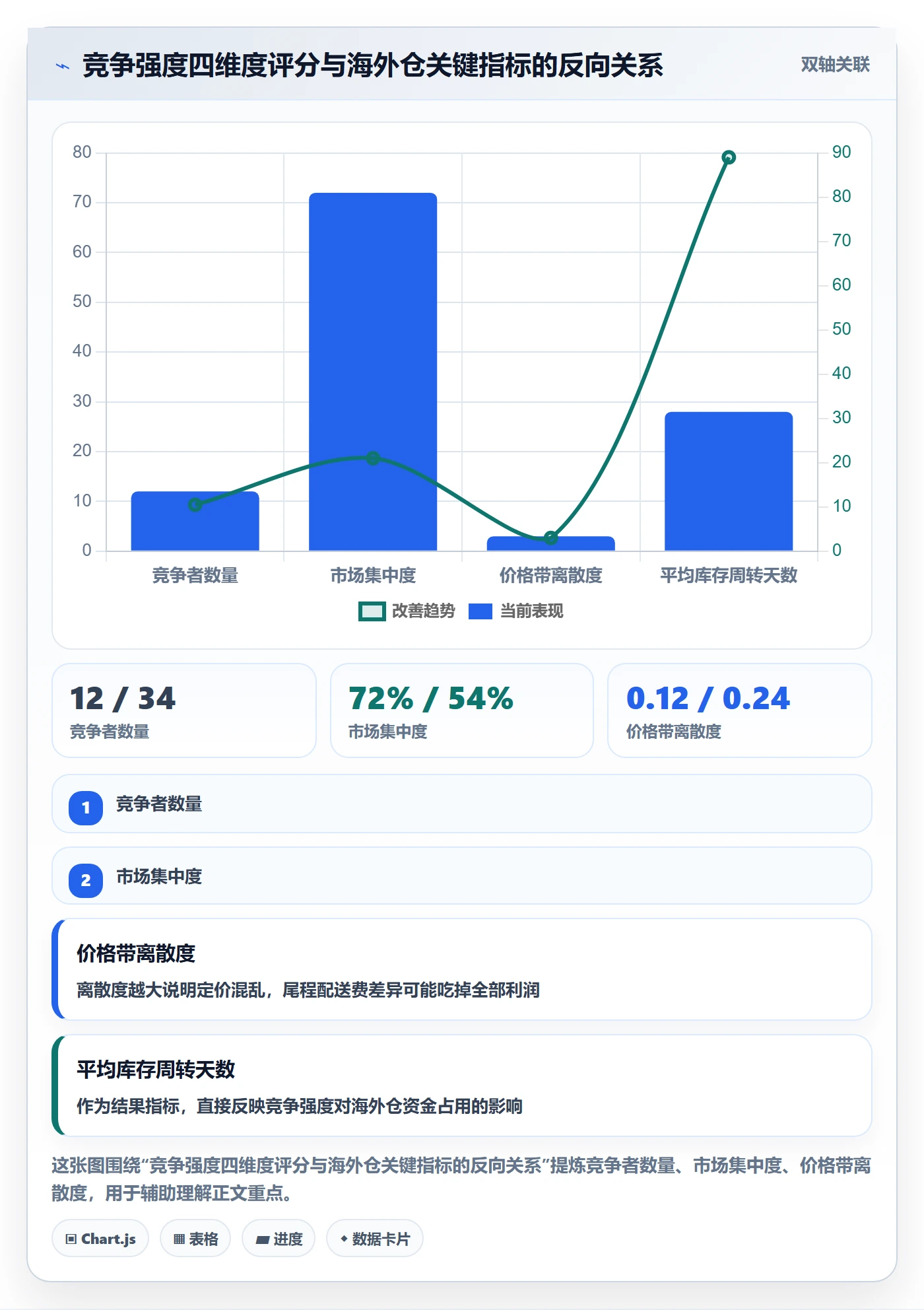Click the 平均库存周转天数 description card
Image resolution: width=924 pixels, height=1310 pixels.
462,1086
